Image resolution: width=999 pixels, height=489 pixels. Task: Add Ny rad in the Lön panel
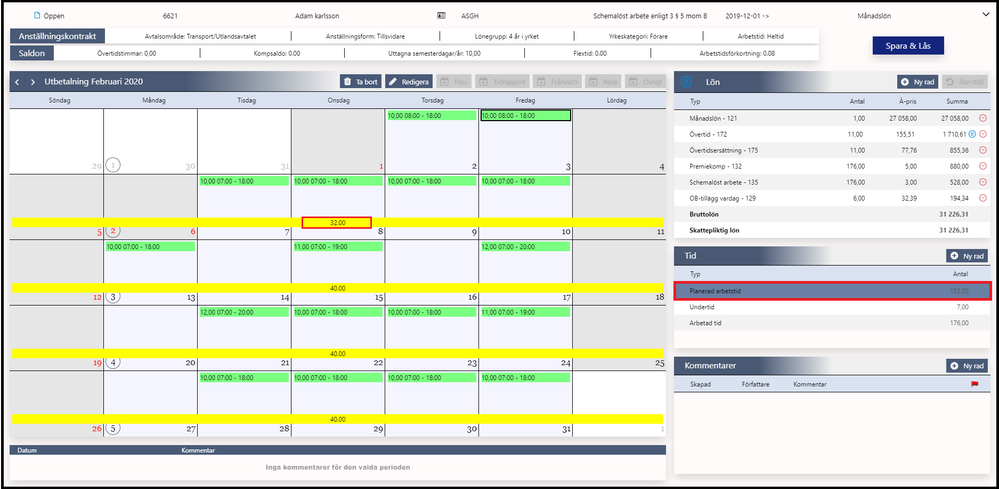pyautogui.click(x=917, y=82)
